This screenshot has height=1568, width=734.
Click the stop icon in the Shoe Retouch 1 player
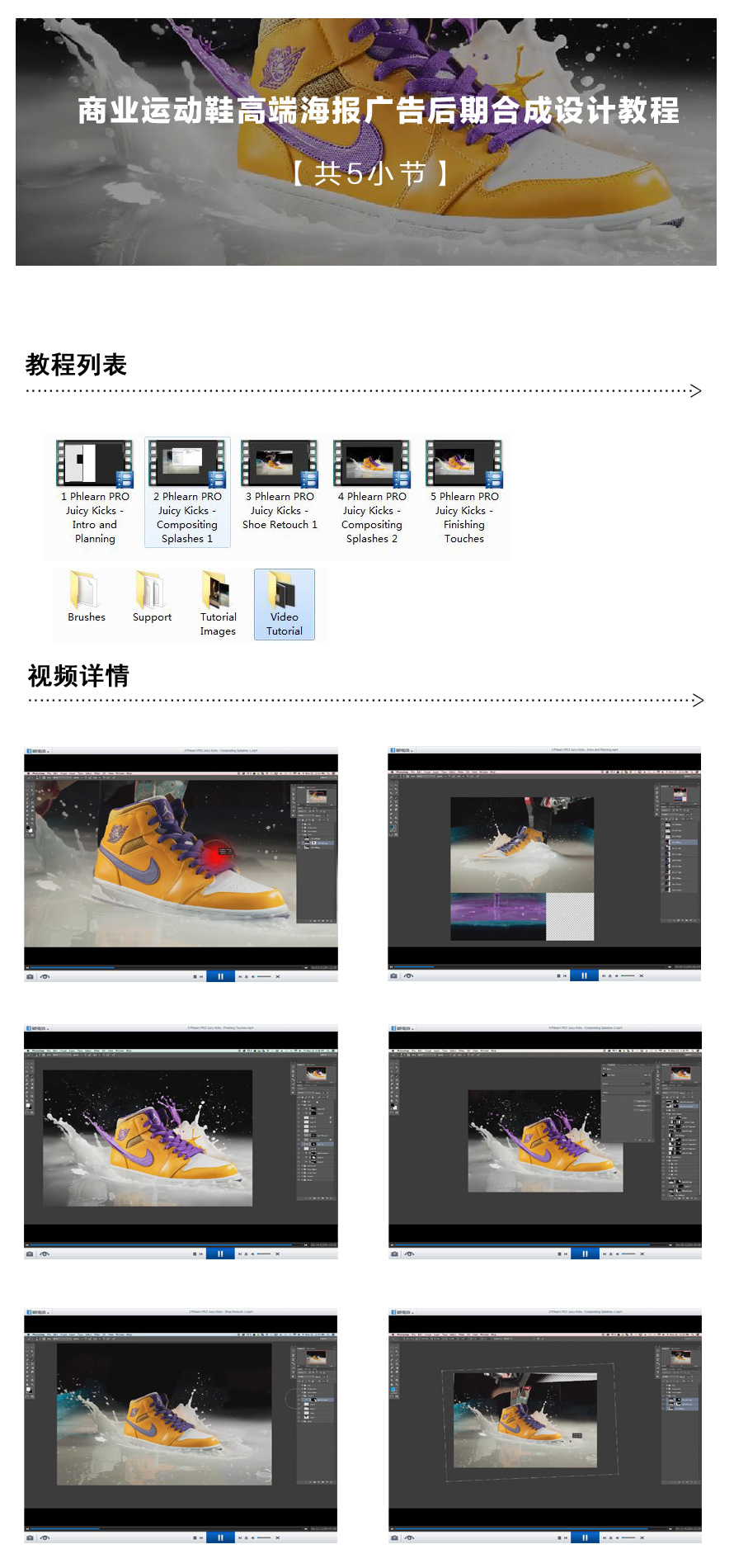[x=195, y=1537]
